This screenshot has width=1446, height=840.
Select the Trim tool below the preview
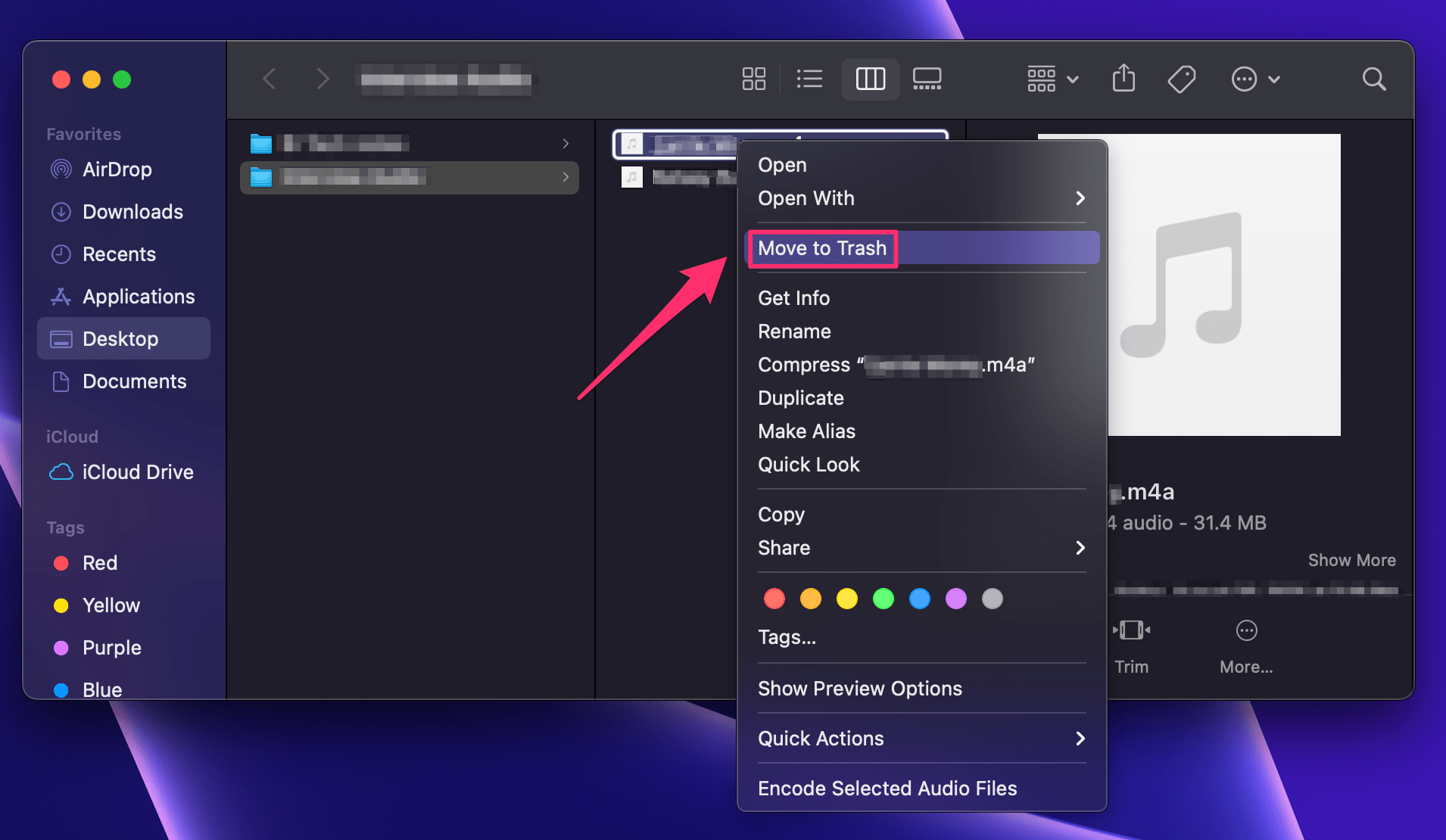pos(1132,643)
